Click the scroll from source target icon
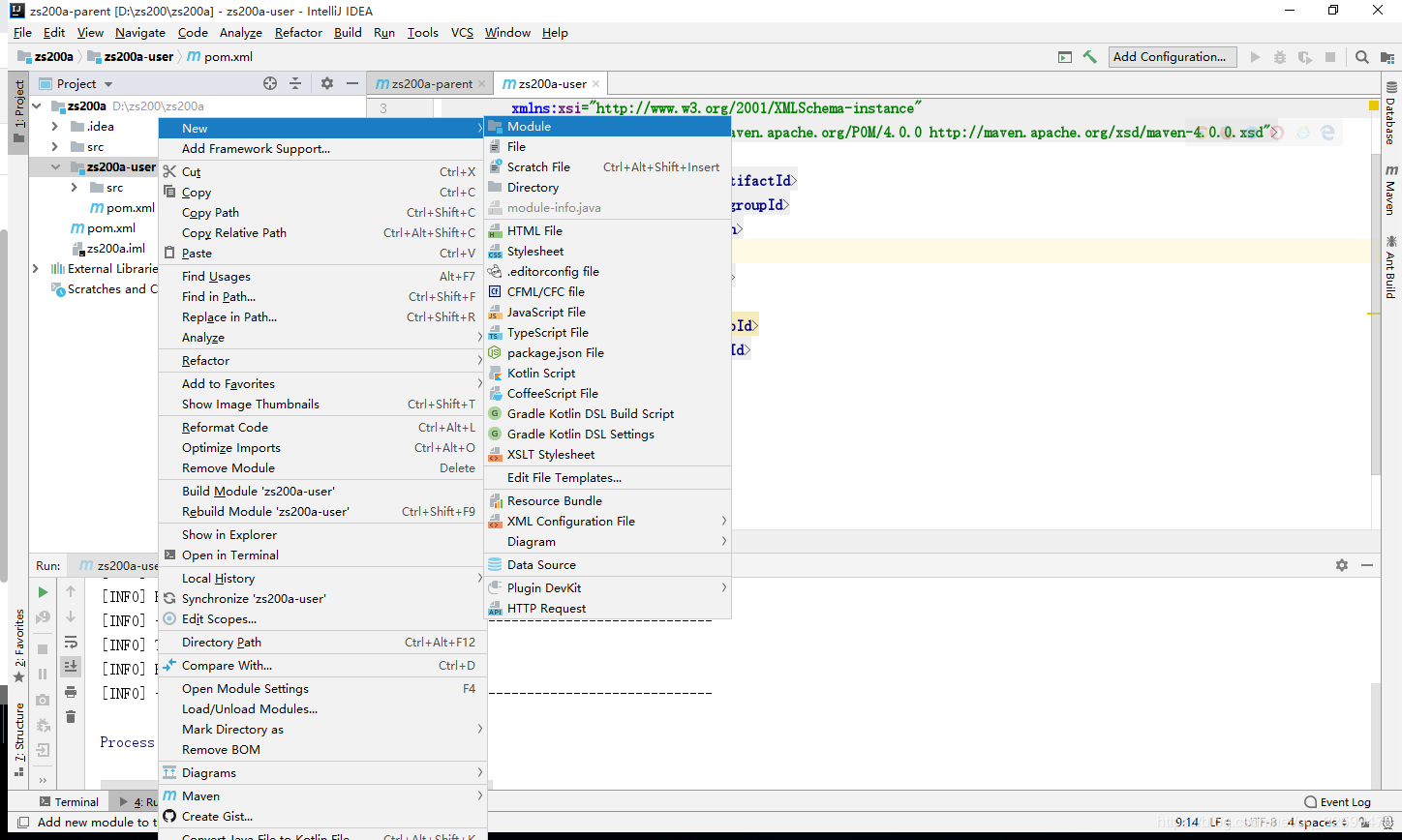 click(x=270, y=84)
